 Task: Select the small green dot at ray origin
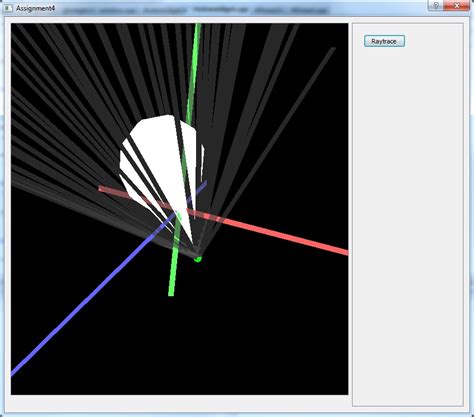point(198,259)
